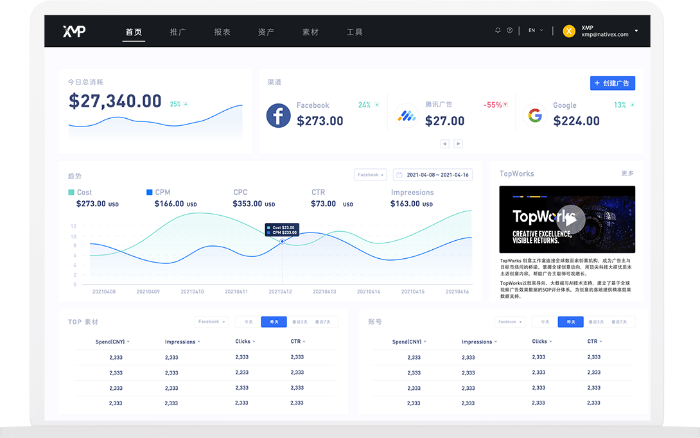
Task: Open the 2021-04-08 date range picker
Action: [432, 174]
